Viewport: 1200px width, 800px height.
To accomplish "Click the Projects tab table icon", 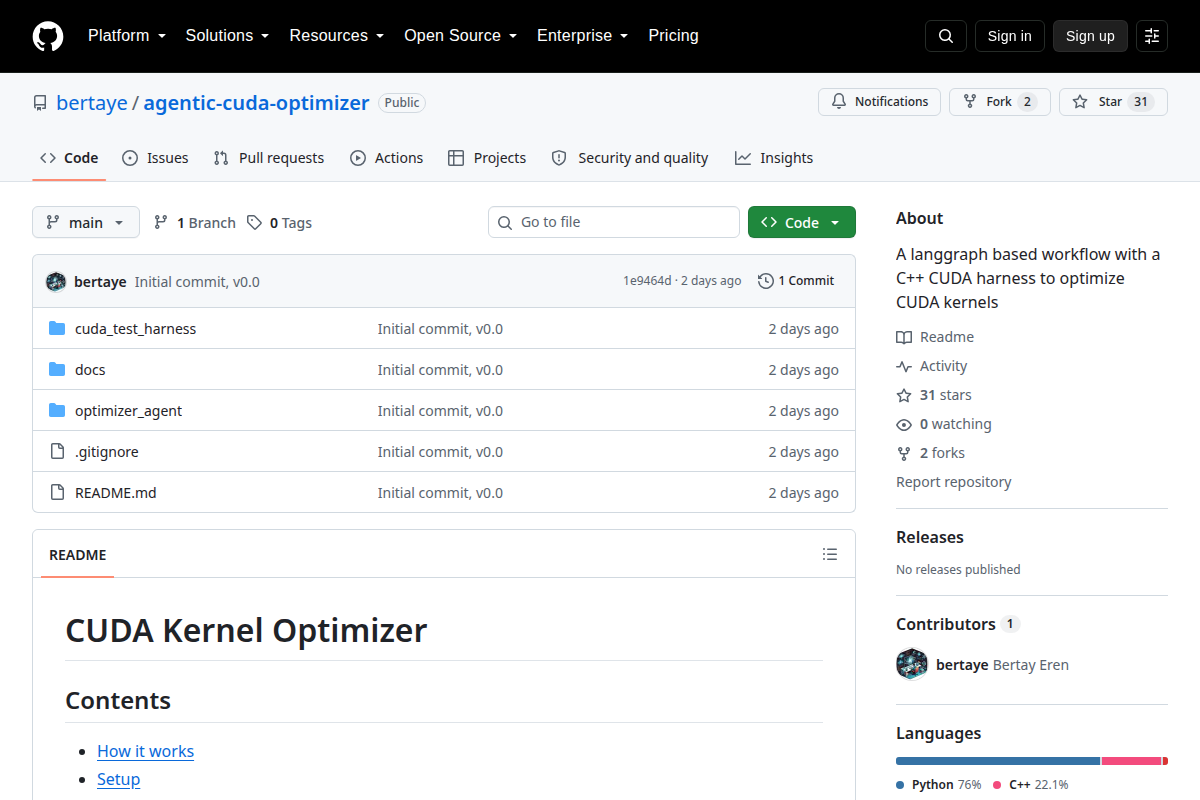I will coord(456,158).
